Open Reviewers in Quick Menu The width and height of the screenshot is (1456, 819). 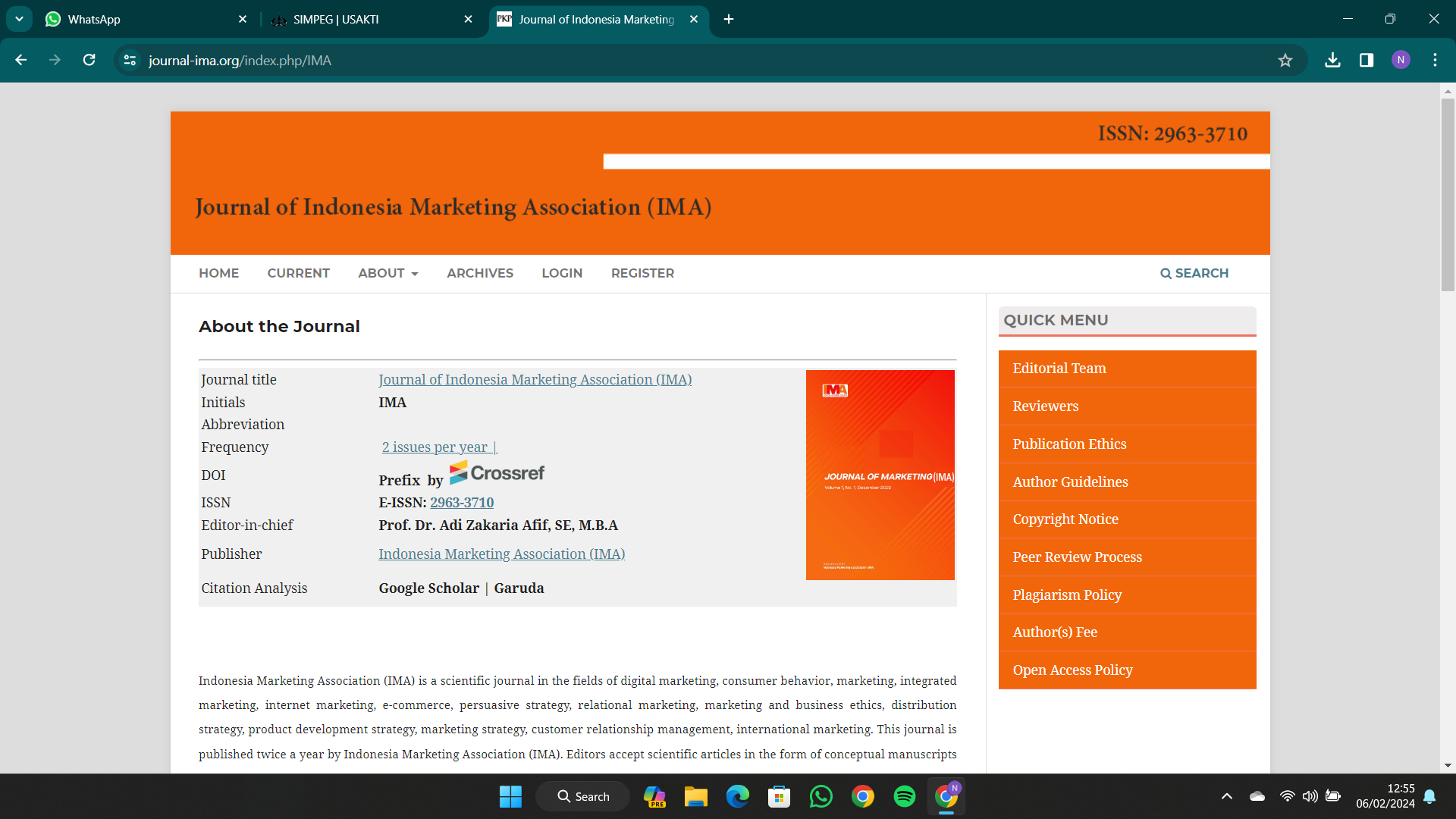click(1127, 406)
